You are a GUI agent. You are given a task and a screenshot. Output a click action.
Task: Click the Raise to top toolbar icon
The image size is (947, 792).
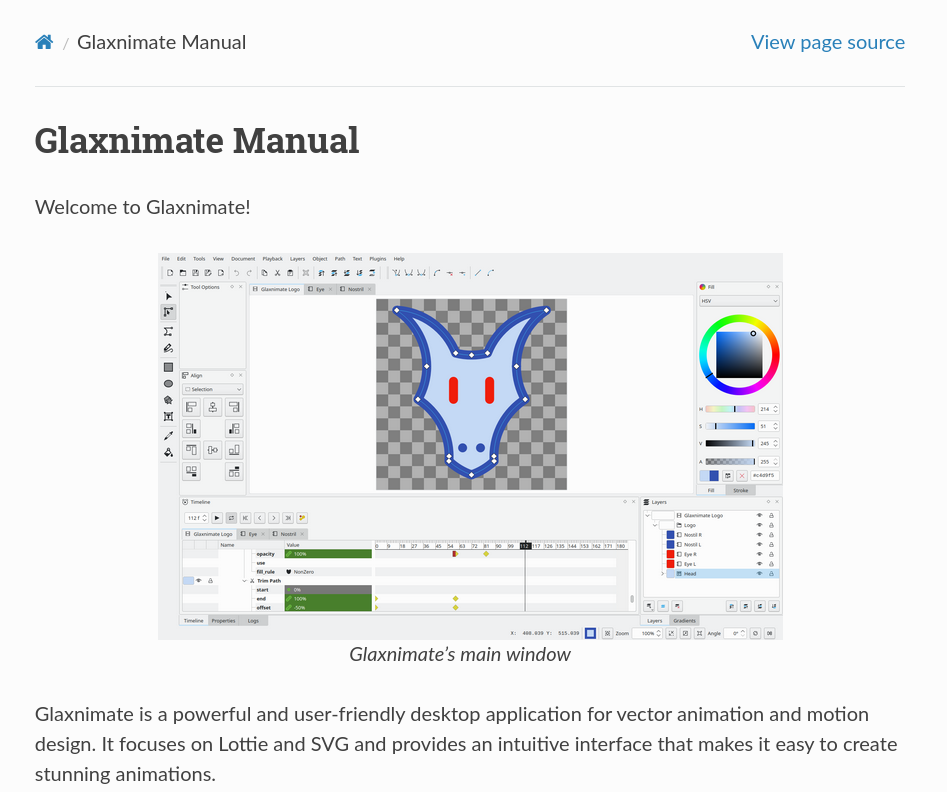click(x=321, y=273)
